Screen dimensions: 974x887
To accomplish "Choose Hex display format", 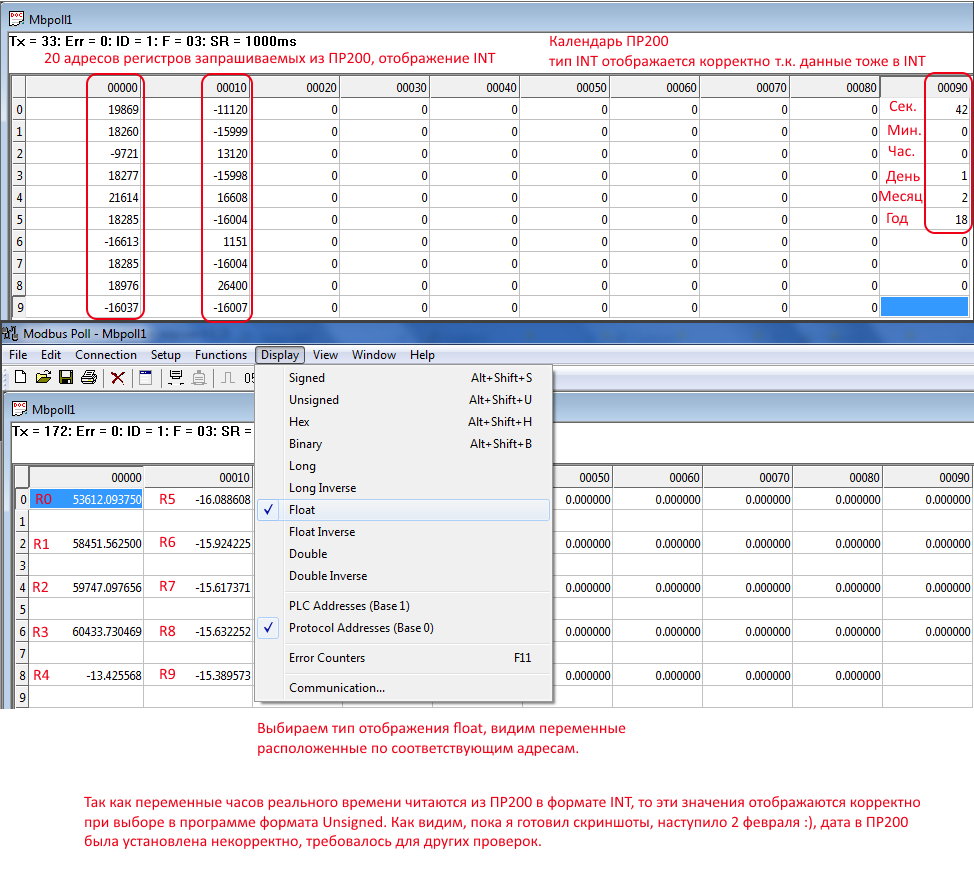I will click(404, 422).
